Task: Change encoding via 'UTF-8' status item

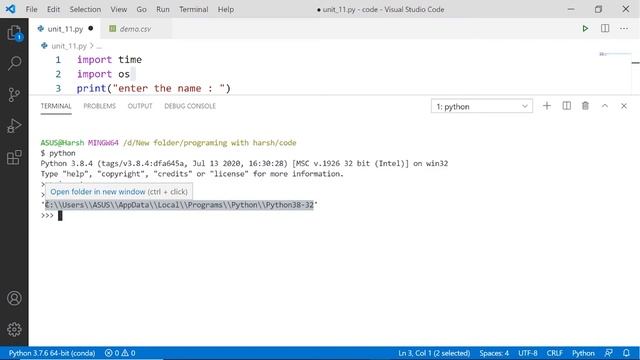Action: (x=527, y=353)
